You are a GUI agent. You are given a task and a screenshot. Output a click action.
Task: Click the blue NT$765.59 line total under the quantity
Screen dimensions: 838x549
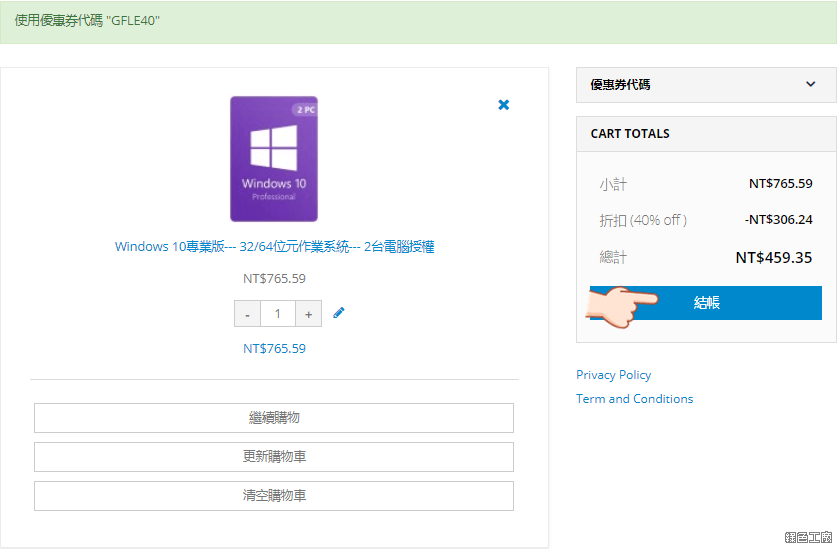coord(274,349)
